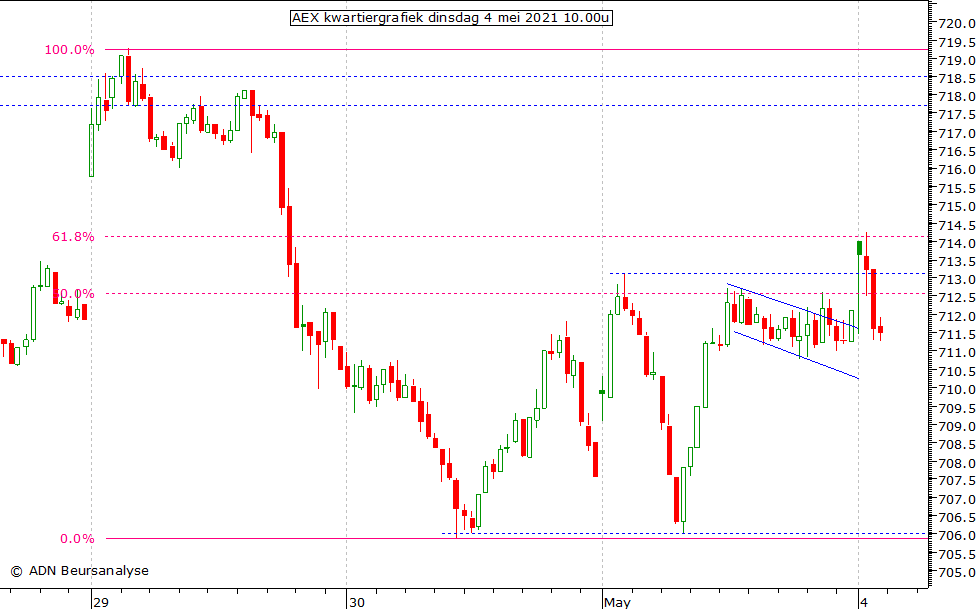Click the '29' date label on the time axis
Screen dimensions: 979x609
pyautogui.click(x=101, y=602)
